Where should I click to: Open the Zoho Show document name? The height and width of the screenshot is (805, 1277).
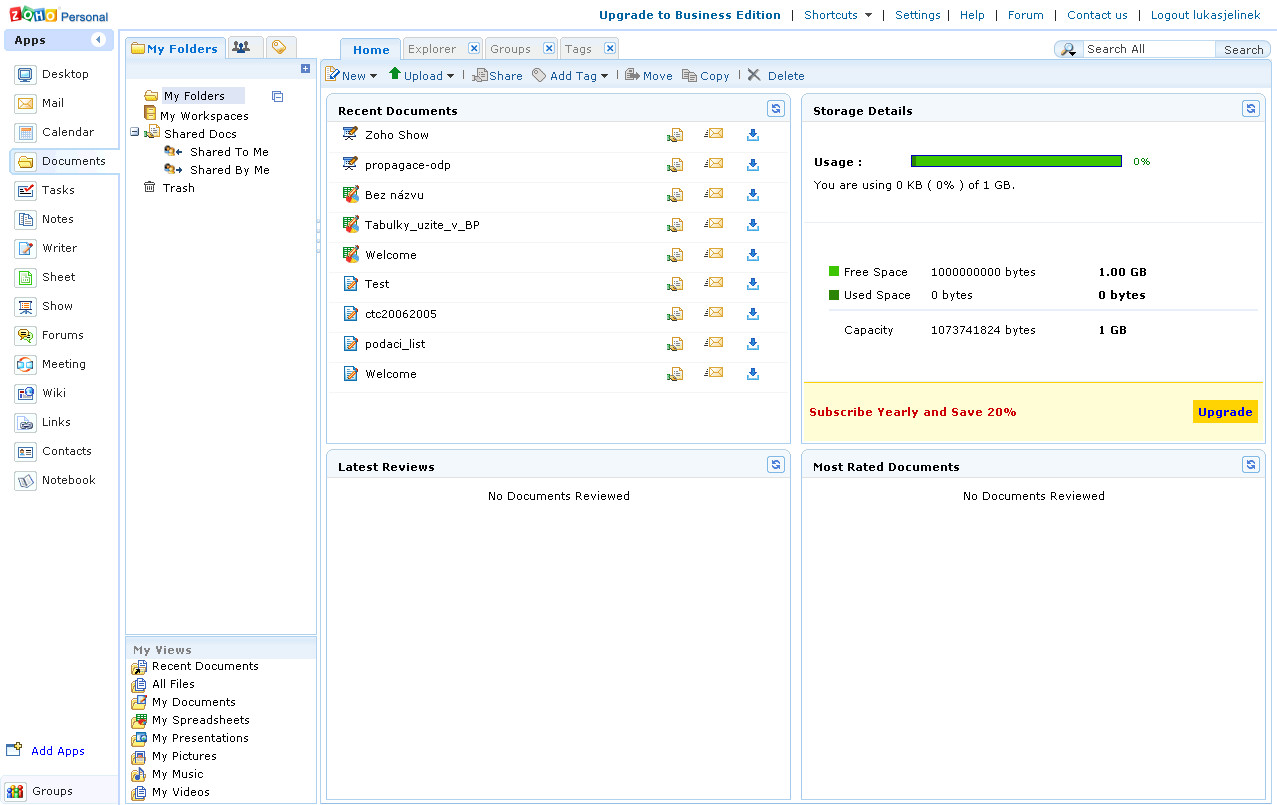point(397,135)
